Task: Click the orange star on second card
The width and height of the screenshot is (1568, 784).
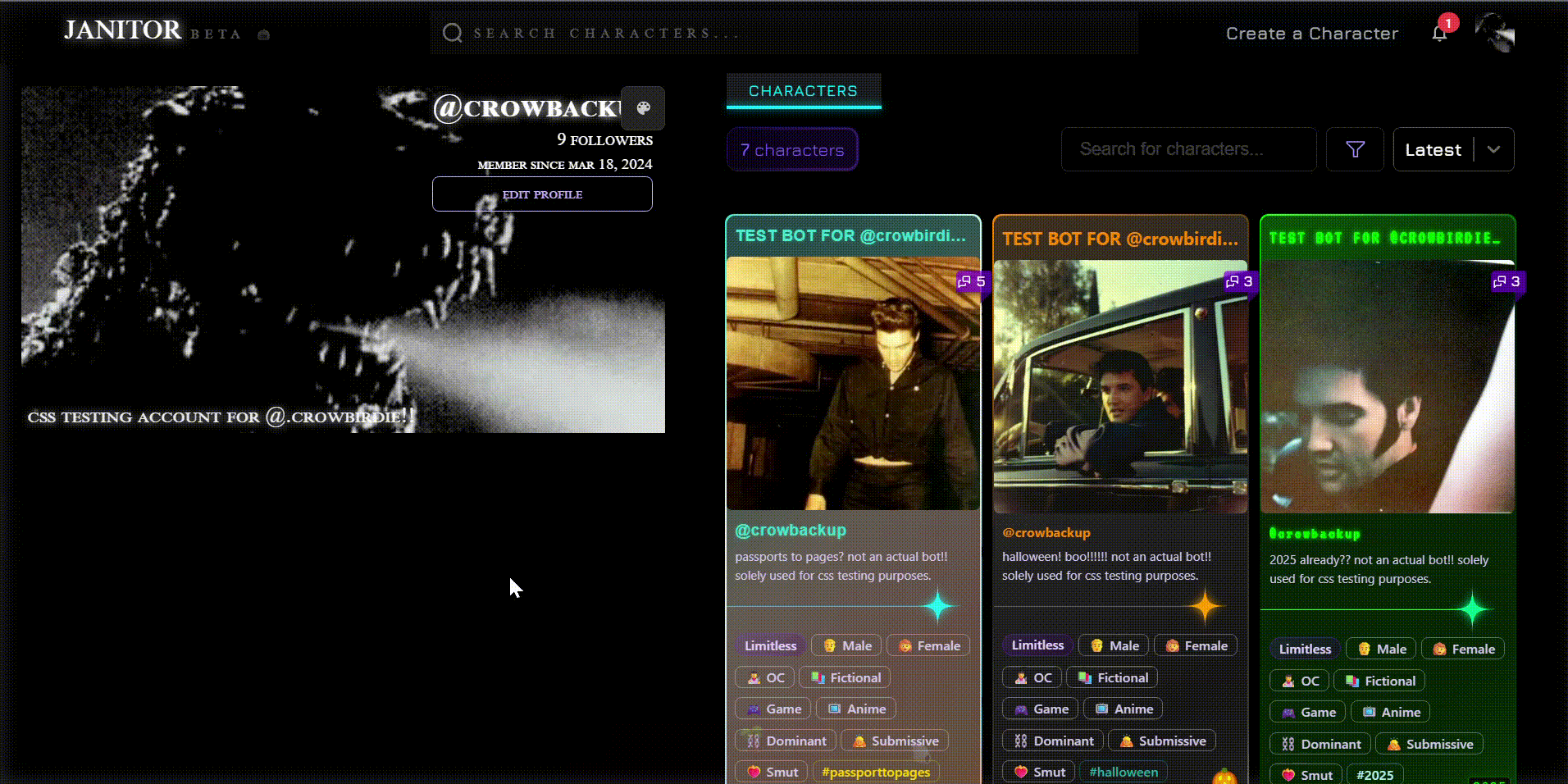Action: pos(1205,607)
